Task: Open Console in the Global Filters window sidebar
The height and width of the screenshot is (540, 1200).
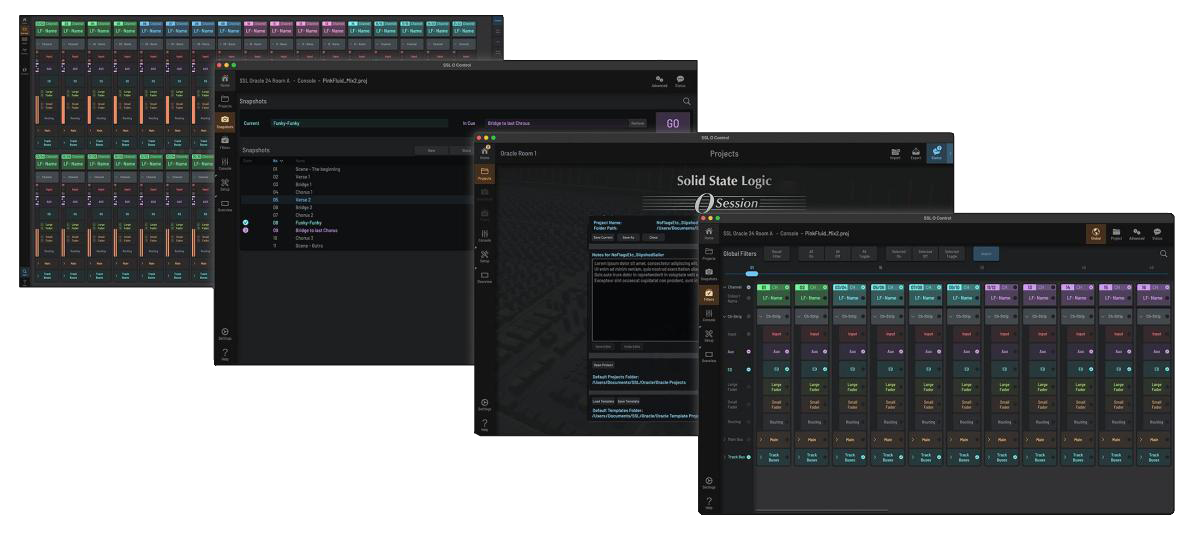Action: click(709, 317)
